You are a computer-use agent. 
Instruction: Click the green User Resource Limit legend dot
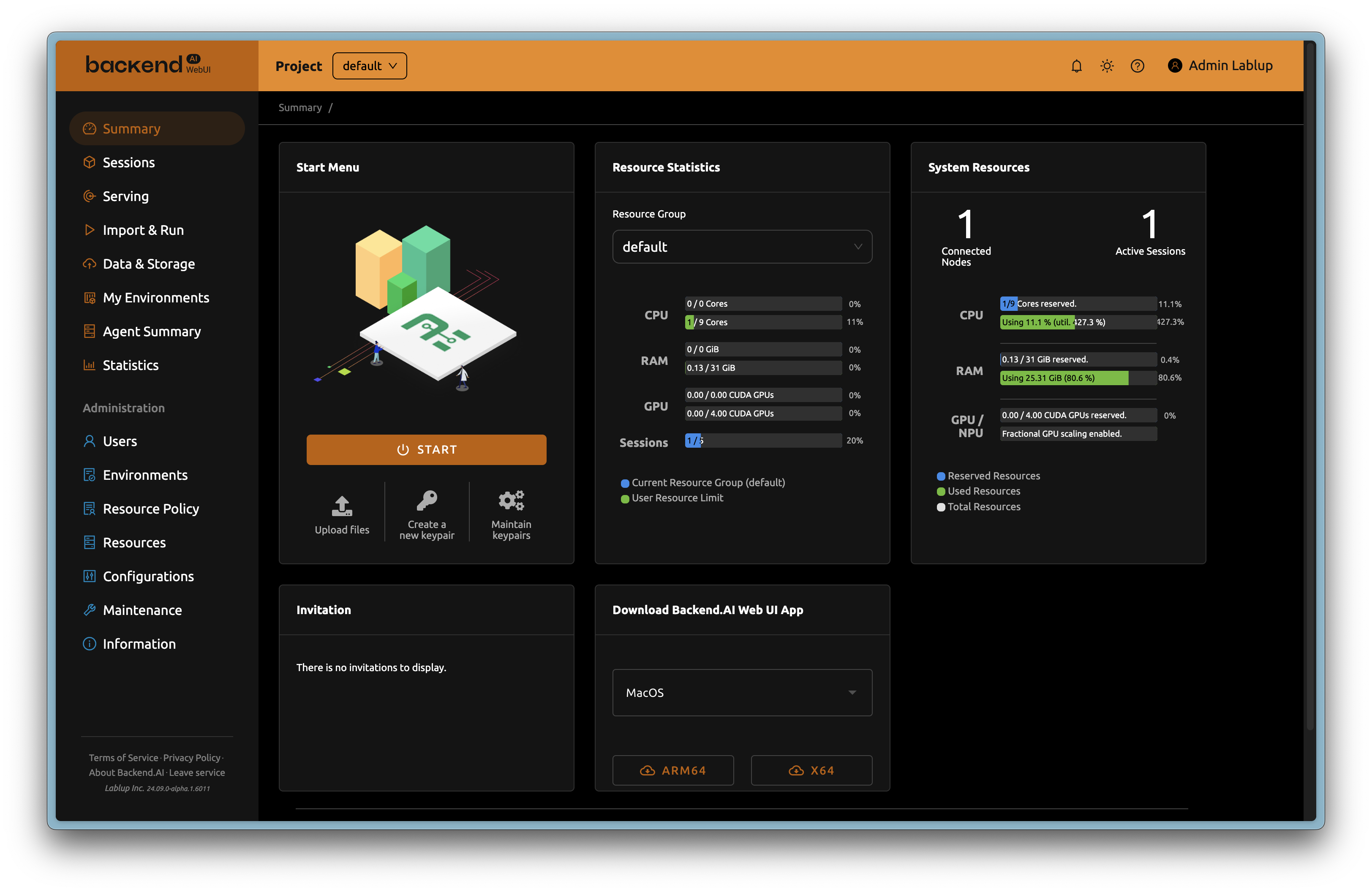[x=625, y=499]
